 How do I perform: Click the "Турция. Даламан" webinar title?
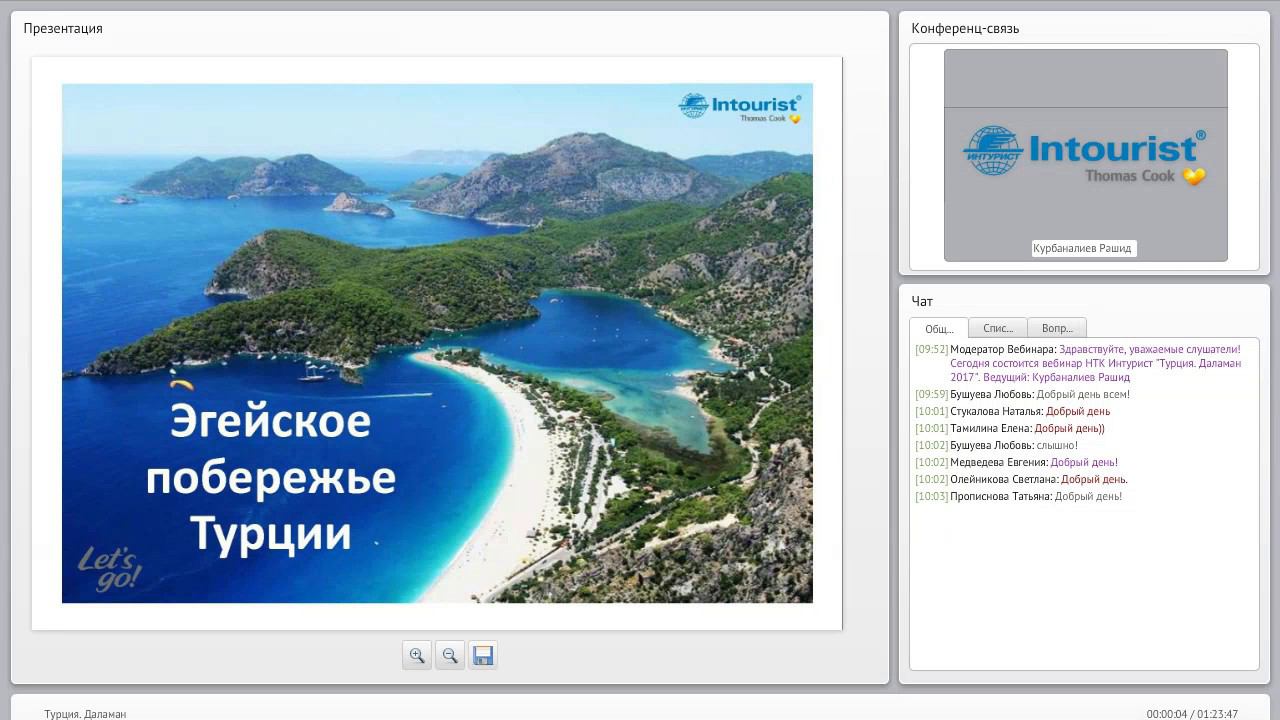point(85,714)
